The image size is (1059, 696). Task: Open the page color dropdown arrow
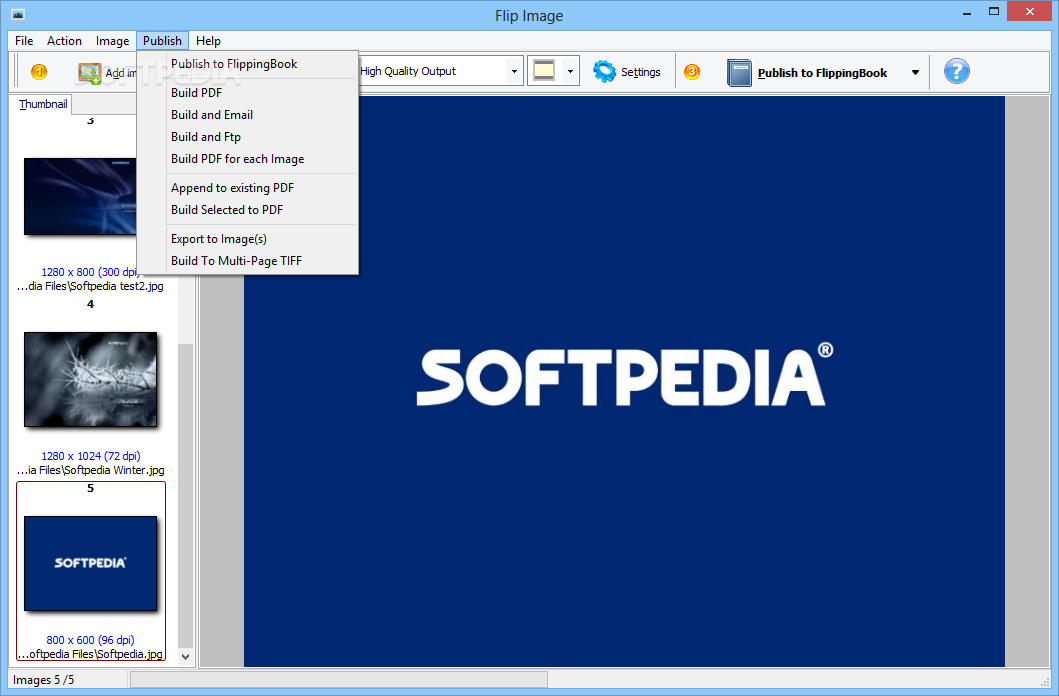click(x=570, y=72)
